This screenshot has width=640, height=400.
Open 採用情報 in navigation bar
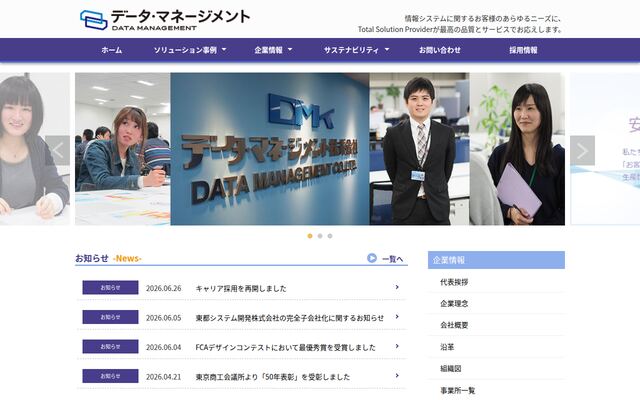pos(523,50)
